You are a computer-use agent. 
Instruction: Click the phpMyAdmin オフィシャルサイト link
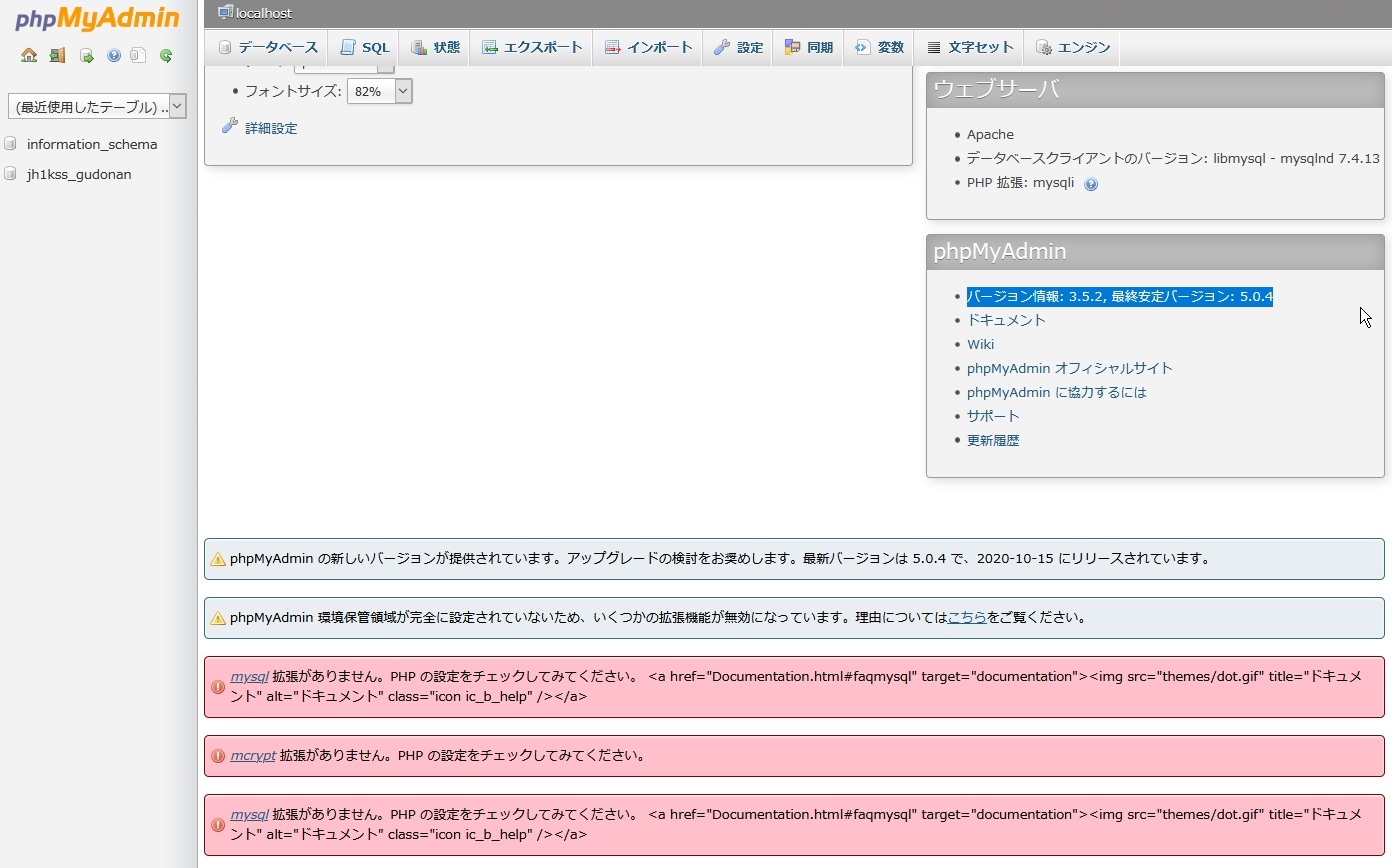pos(1069,368)
